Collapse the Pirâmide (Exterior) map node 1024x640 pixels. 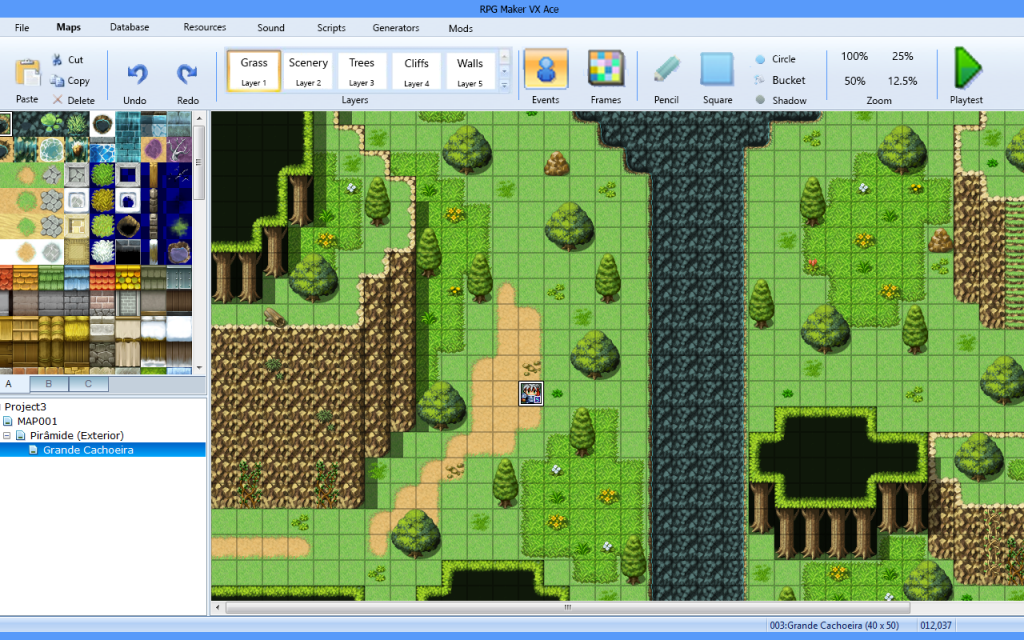click(7, 436)
